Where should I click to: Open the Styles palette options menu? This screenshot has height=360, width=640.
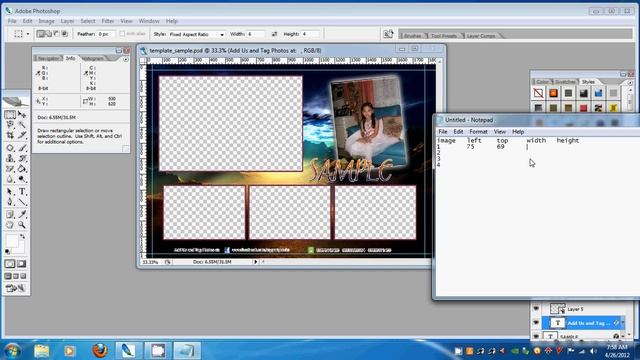(630, 82)
